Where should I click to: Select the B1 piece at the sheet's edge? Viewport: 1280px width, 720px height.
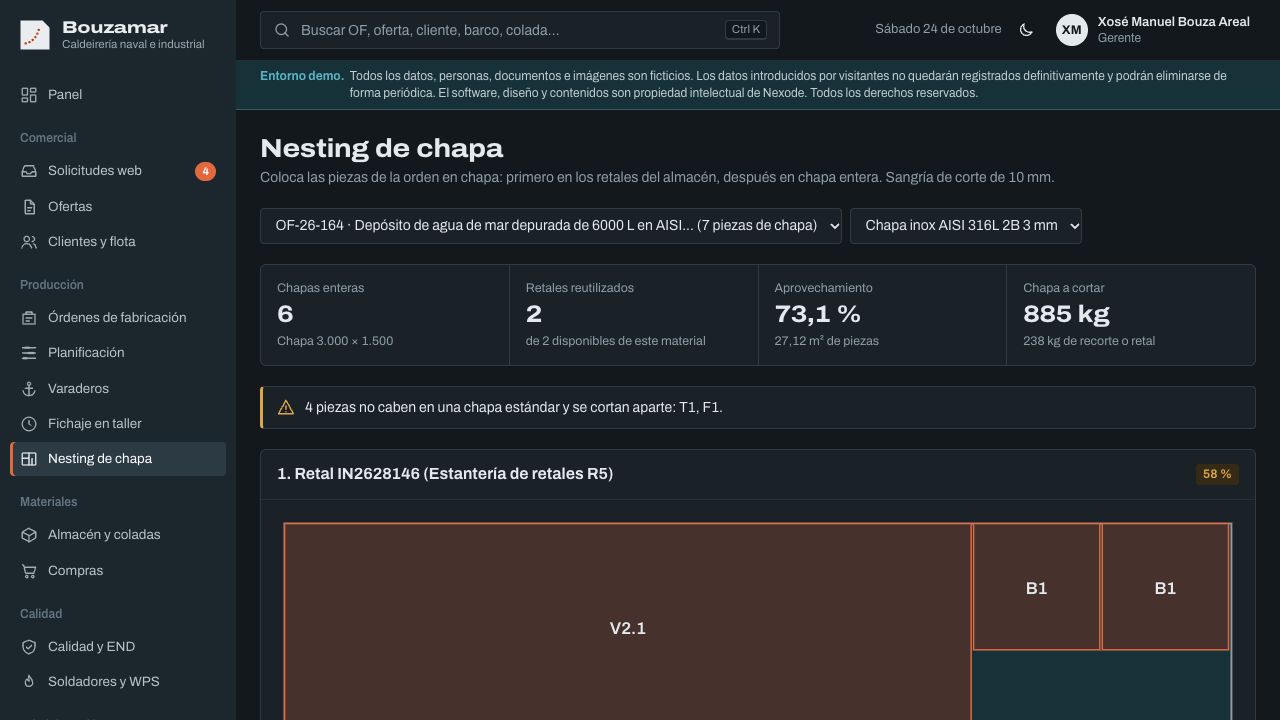[1165, 587]
